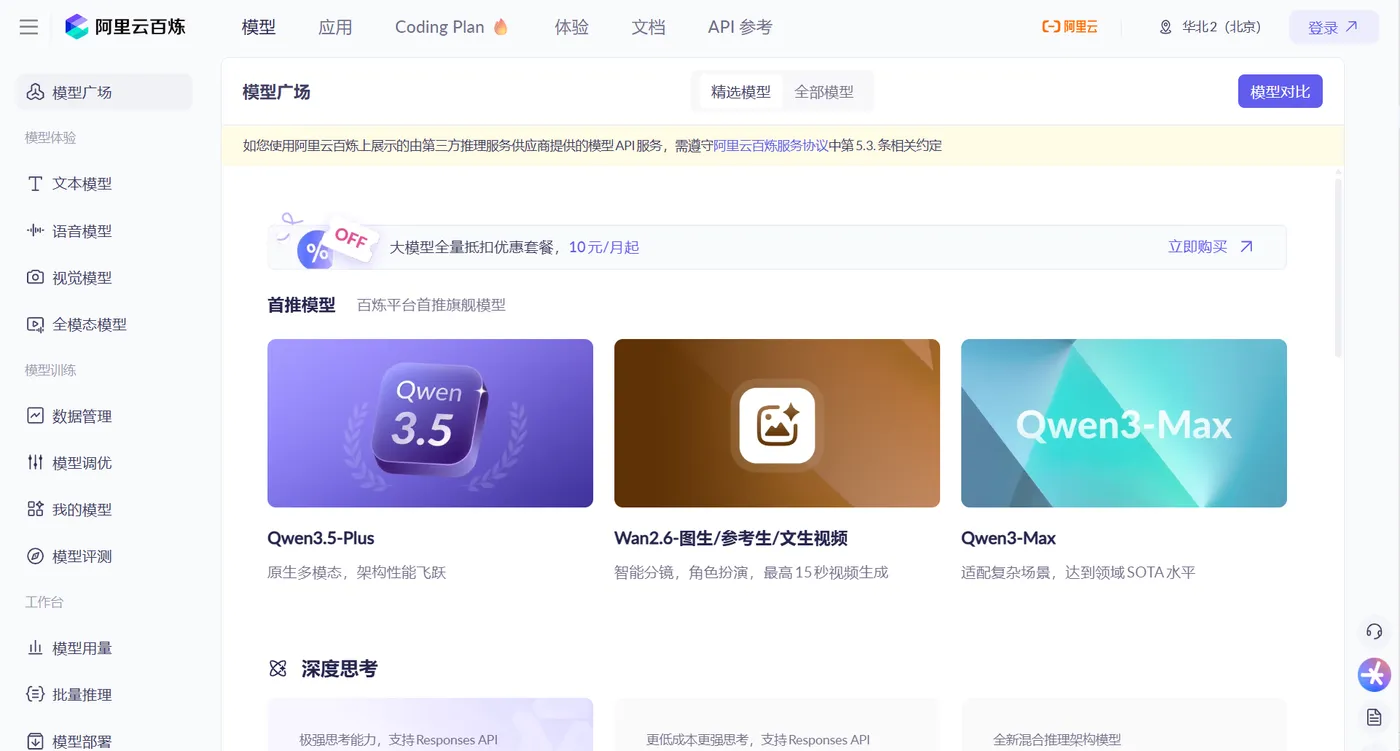Click the Wan2.6 brown banner thumbnail
Viewport: 1400px width, 751px height.
click(x=777, y=423)
